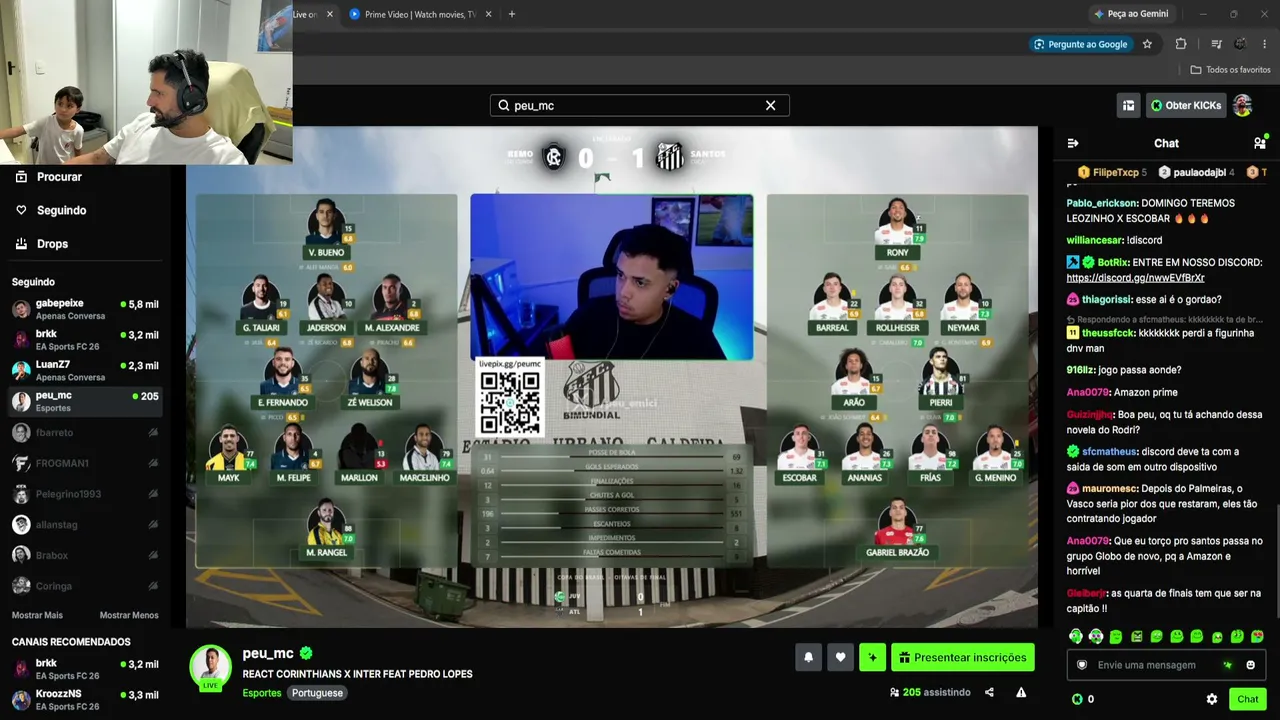This screenshot has height=720, width=1280.
Task: Click the Obter KICKs button
Action: coord(1186,105)
